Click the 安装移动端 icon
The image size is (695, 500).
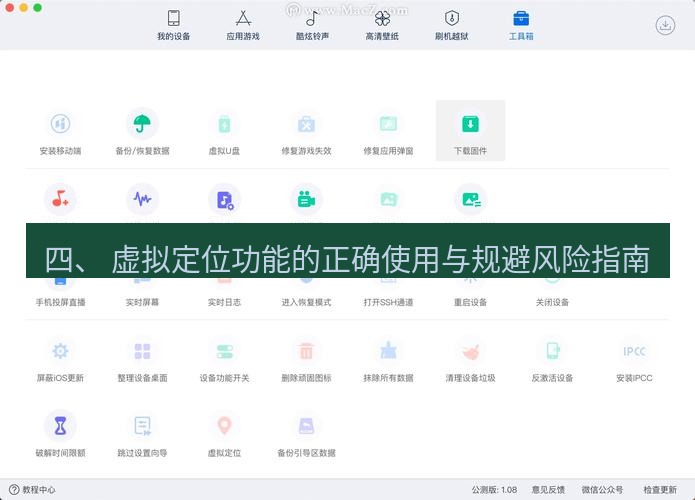(60, 124)
